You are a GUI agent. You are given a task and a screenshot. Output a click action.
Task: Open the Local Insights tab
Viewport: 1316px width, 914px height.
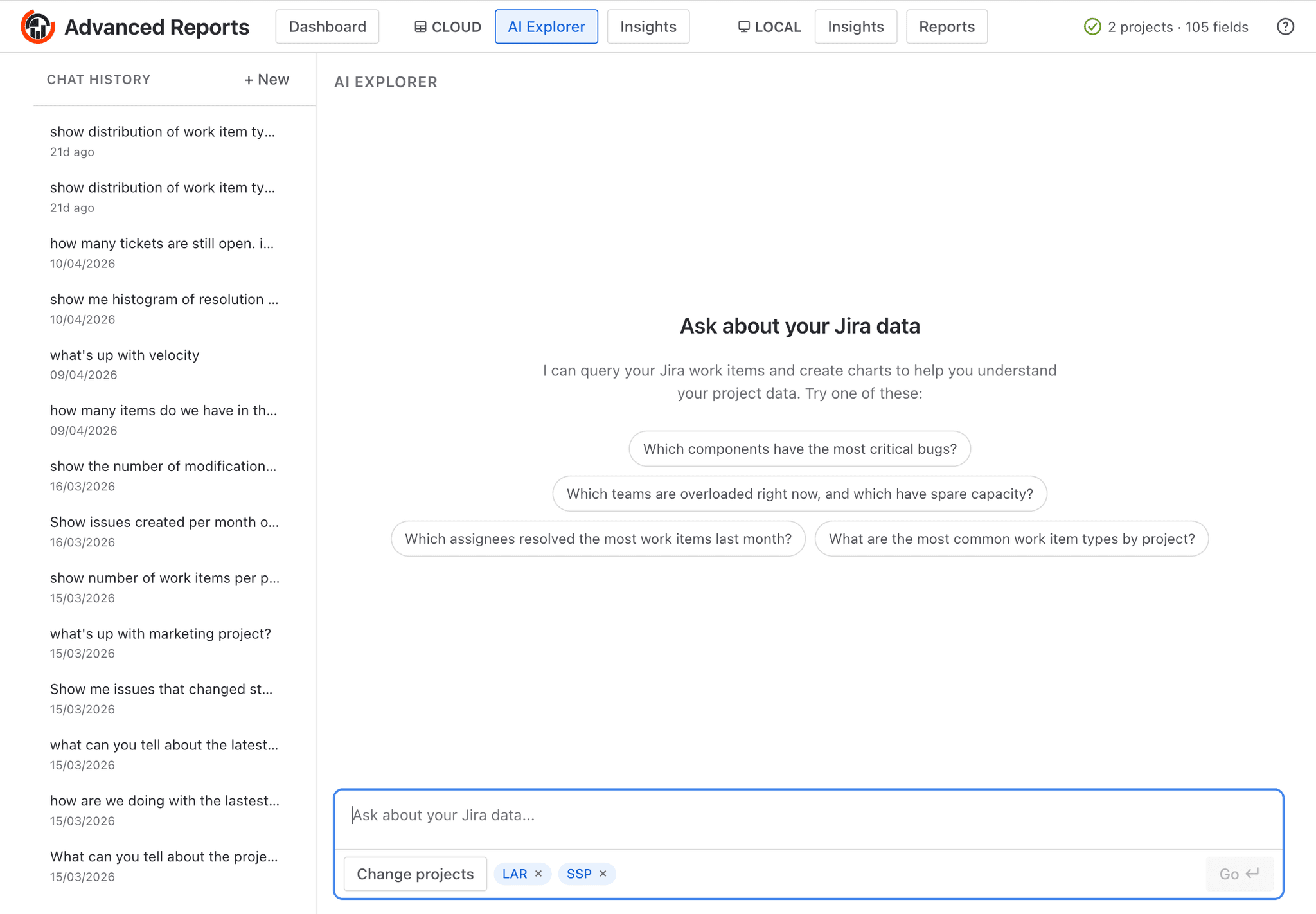(x=856, y=27)
